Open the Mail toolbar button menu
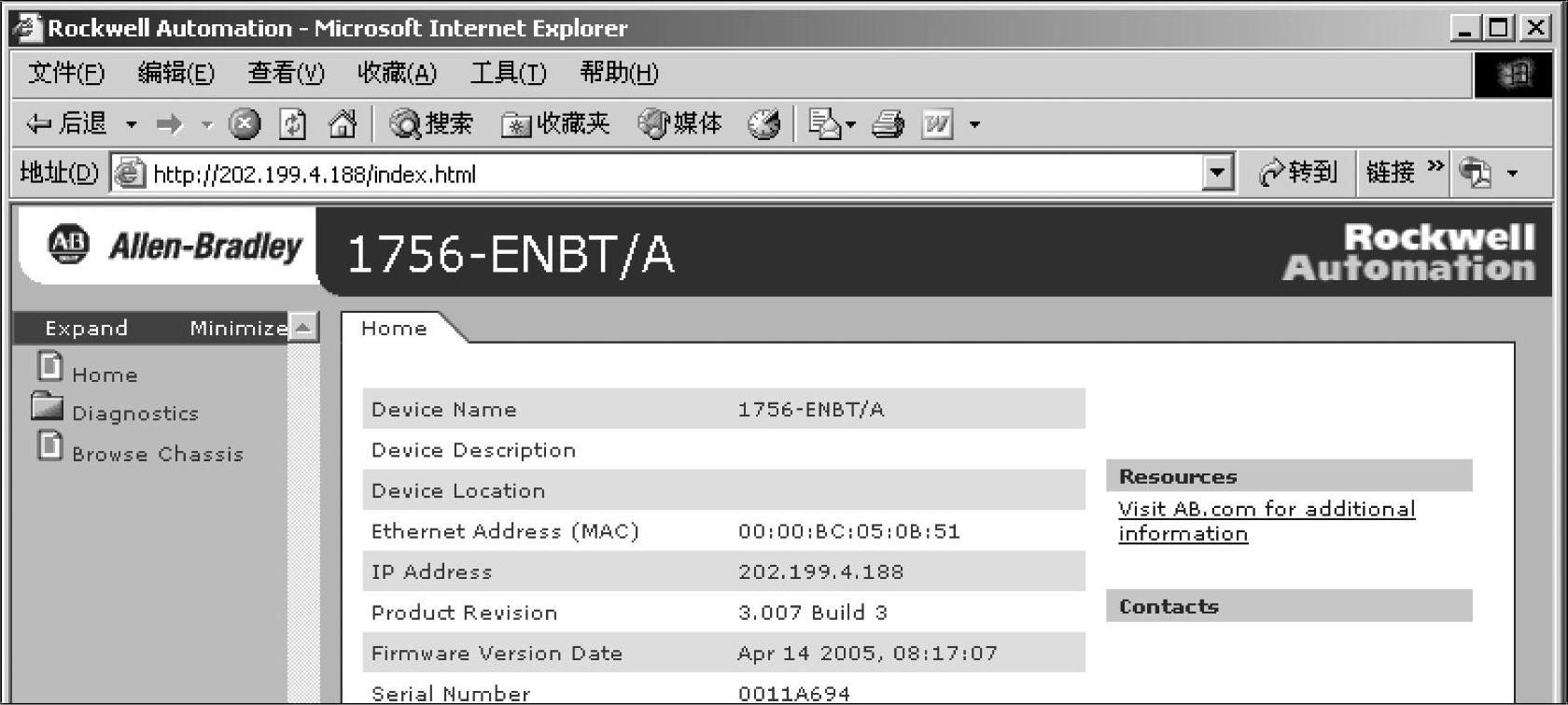Screen dimensions: 1568x705 (831, 124)
